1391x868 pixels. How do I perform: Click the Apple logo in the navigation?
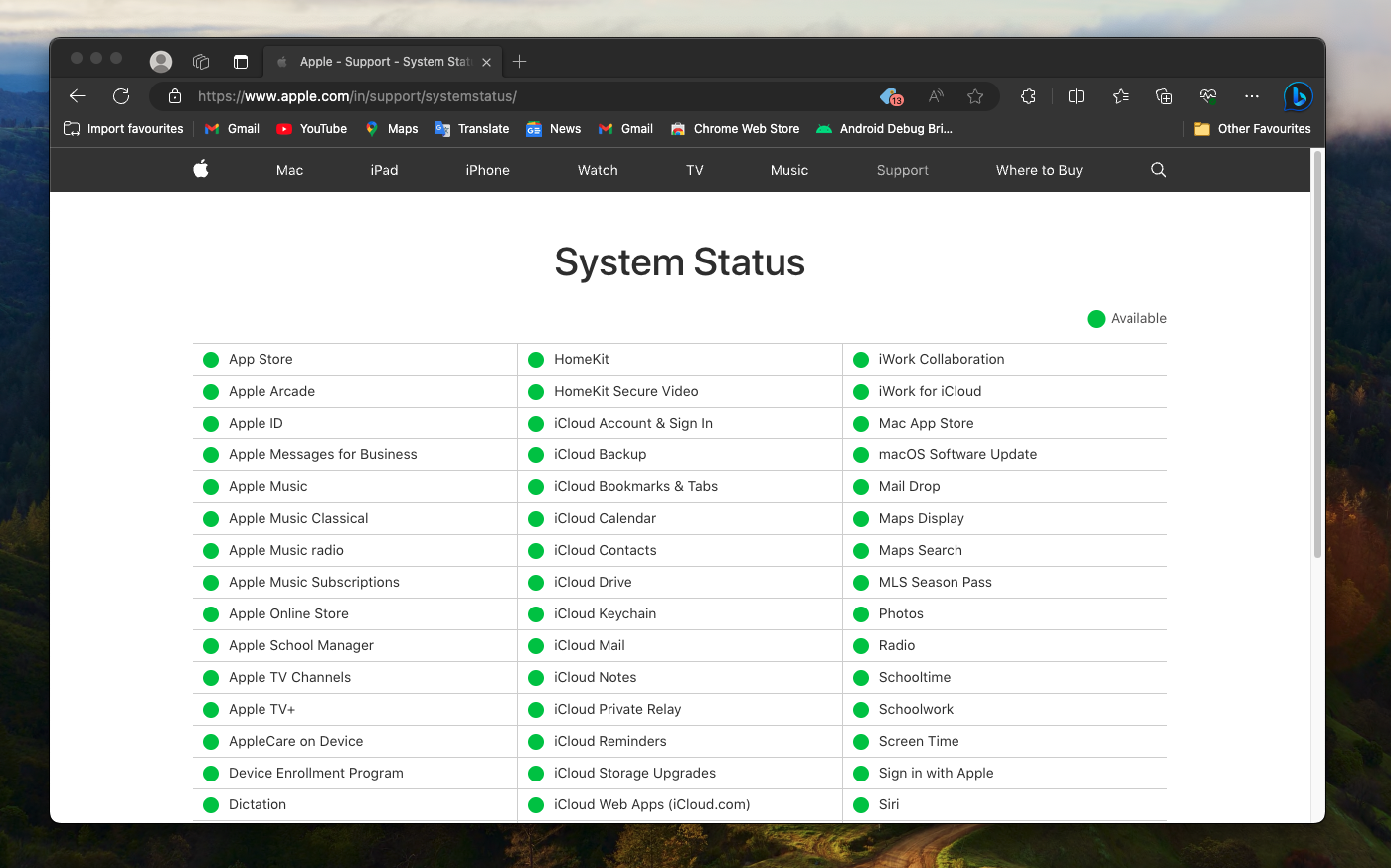click(x=201, y=169)
